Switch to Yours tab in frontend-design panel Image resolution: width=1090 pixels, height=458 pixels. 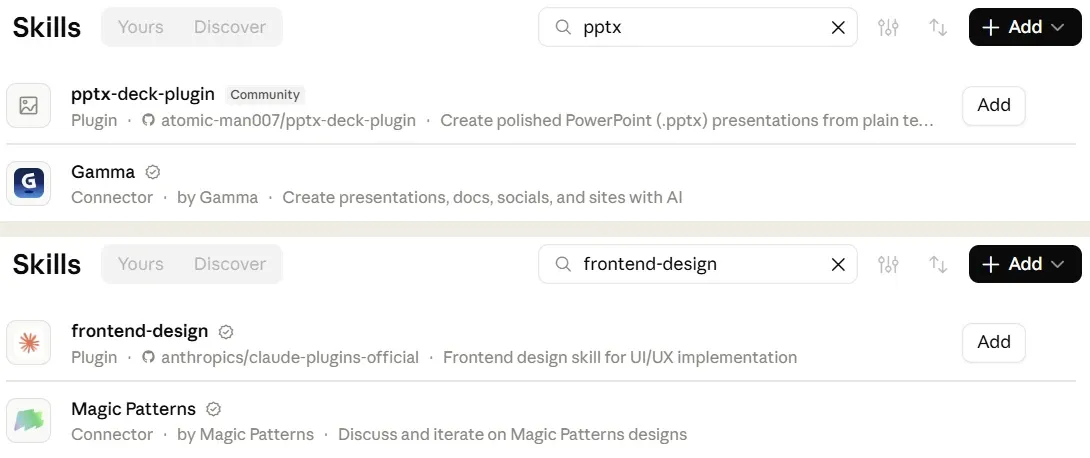pyautogui.click(x=140, y=264)
